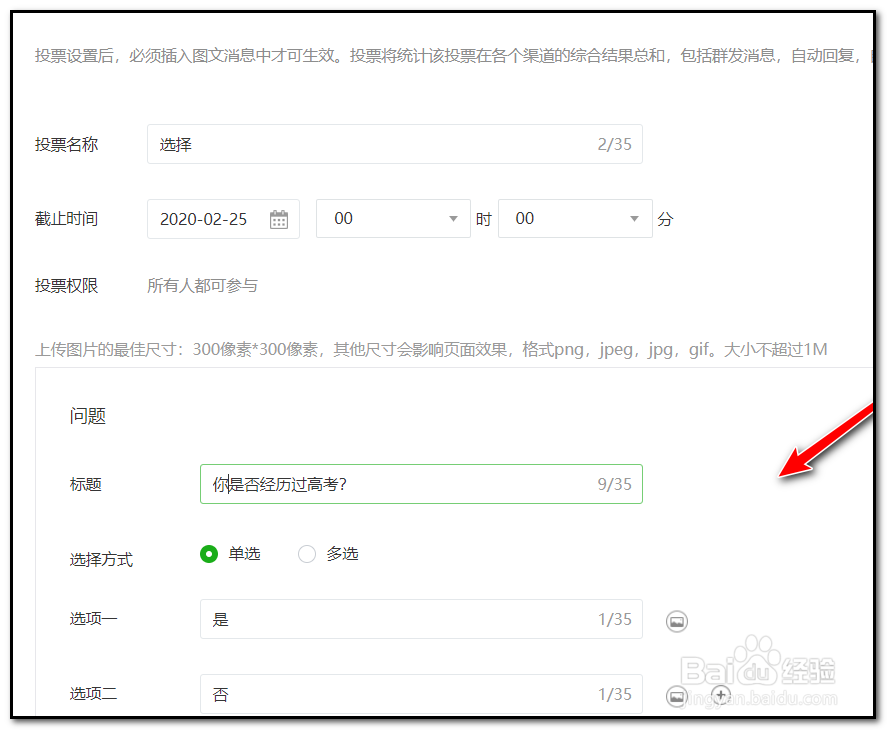Click the 投票权限 label
The image size is (887, 730).
coord(66,286)
